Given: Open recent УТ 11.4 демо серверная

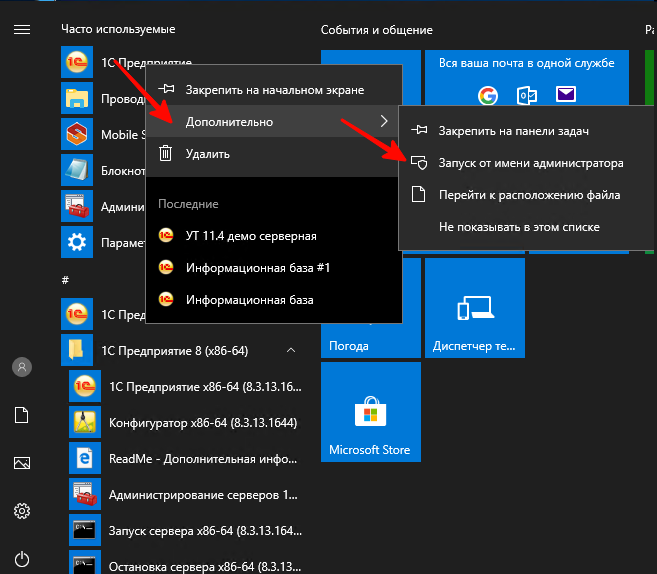Looking at the screenshot, I should pyautogui.click(x=274, y=236).
